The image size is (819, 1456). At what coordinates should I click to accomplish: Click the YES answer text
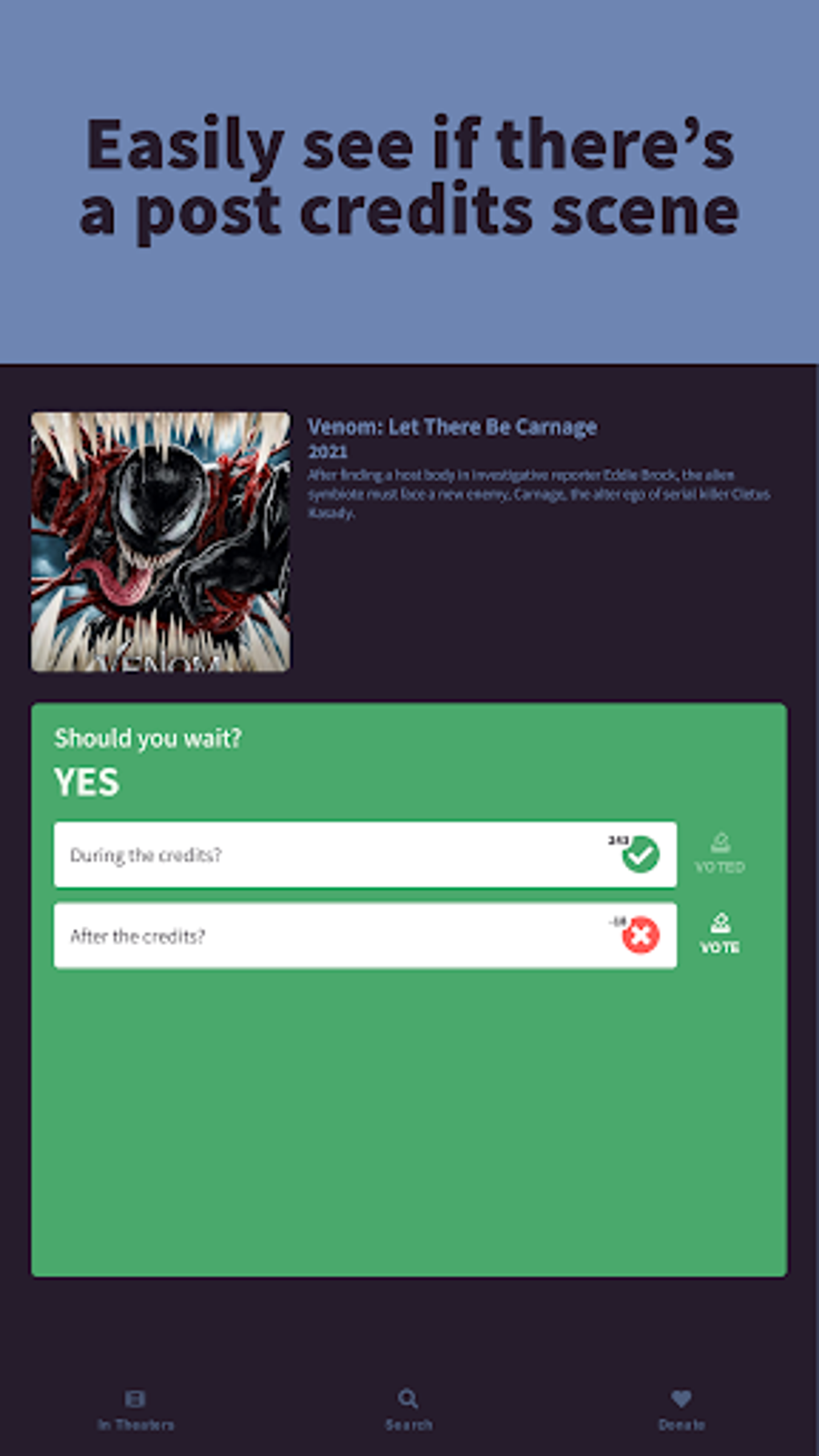tap(87, 782)
